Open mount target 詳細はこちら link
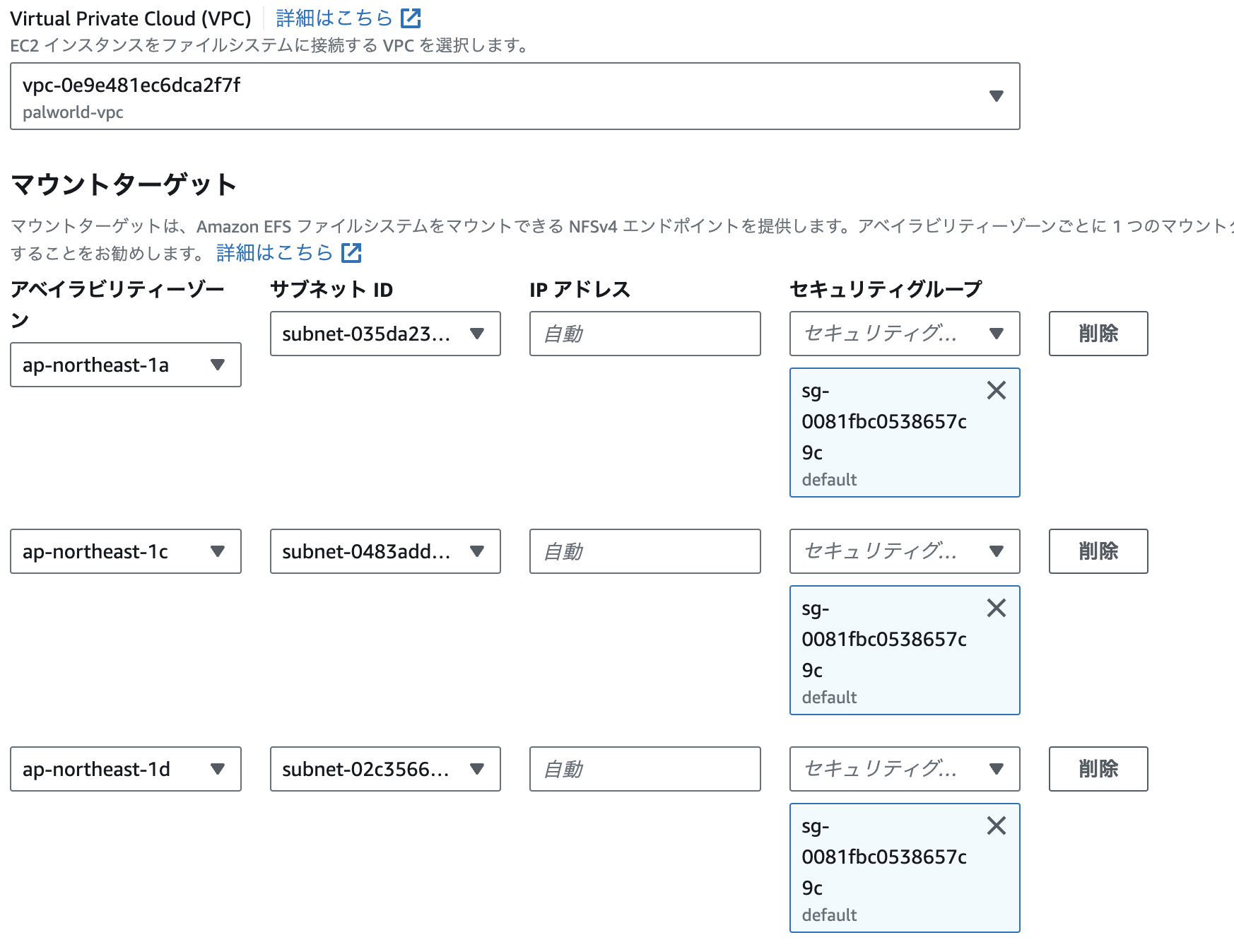The height and width of the screenshot is (952, 1234). [274, 252]
